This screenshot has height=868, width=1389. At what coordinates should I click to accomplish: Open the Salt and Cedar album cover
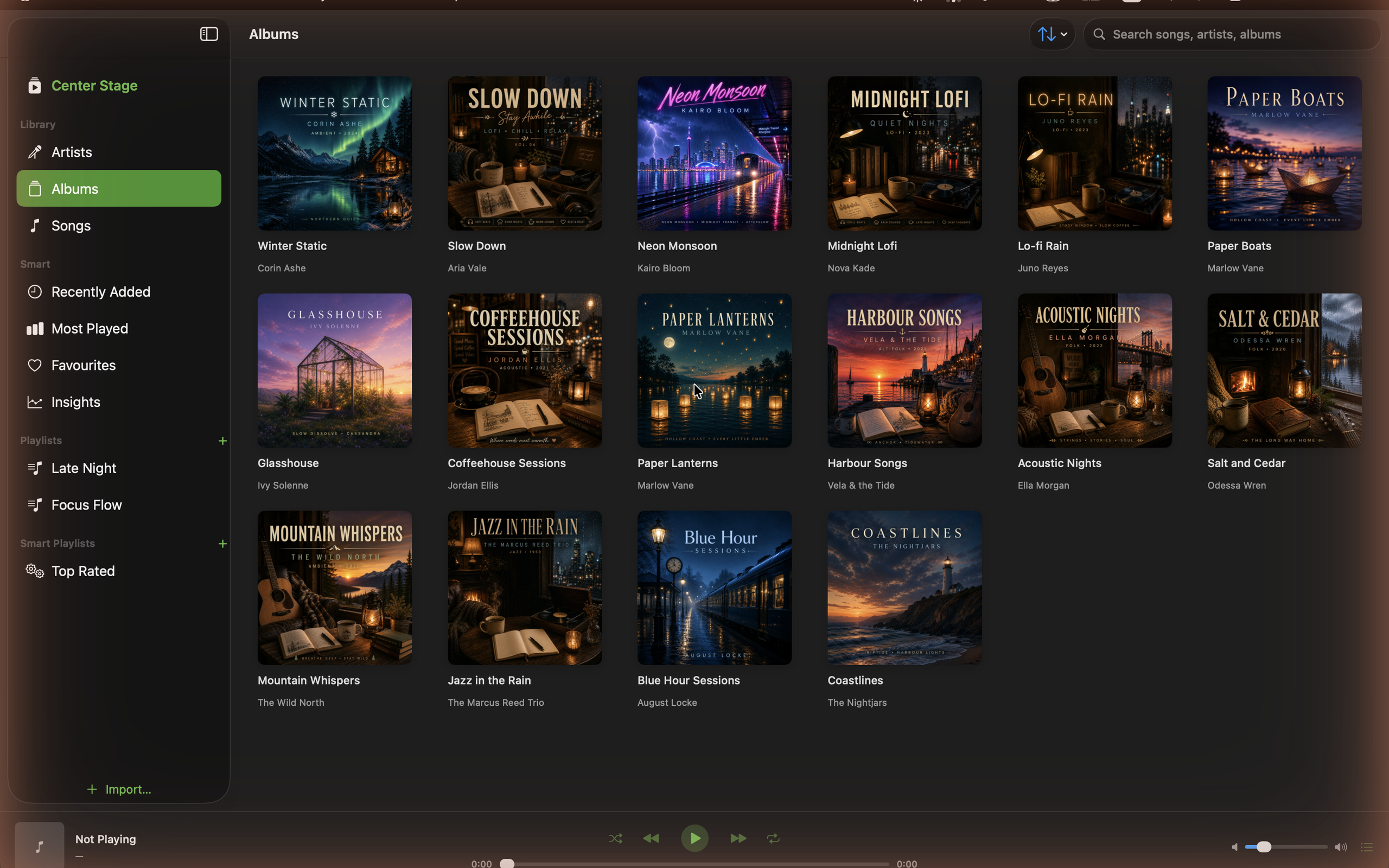pyautogui.click(x=1284, y=371)
